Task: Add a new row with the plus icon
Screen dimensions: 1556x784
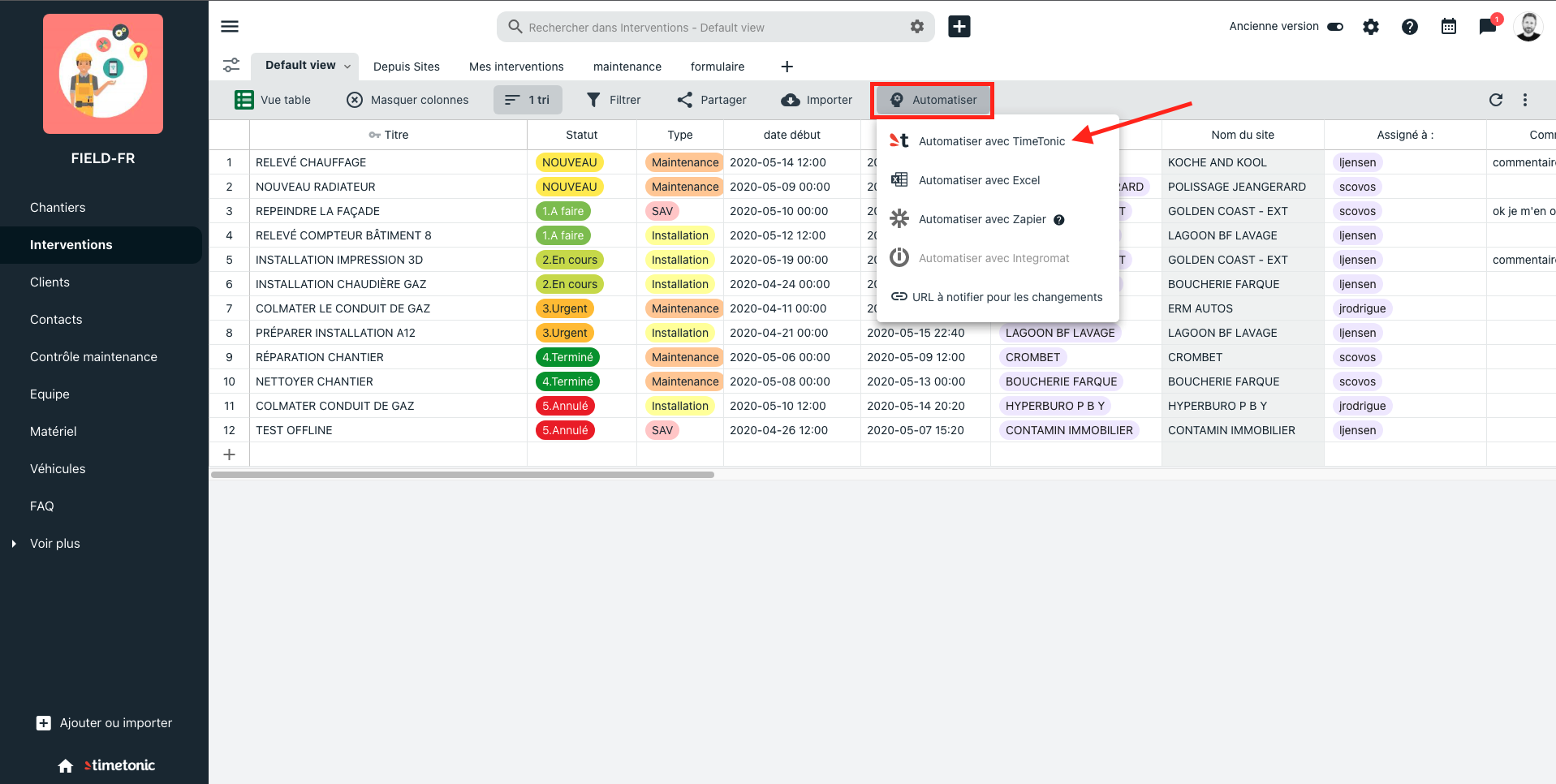Action: tap(230, 454)
